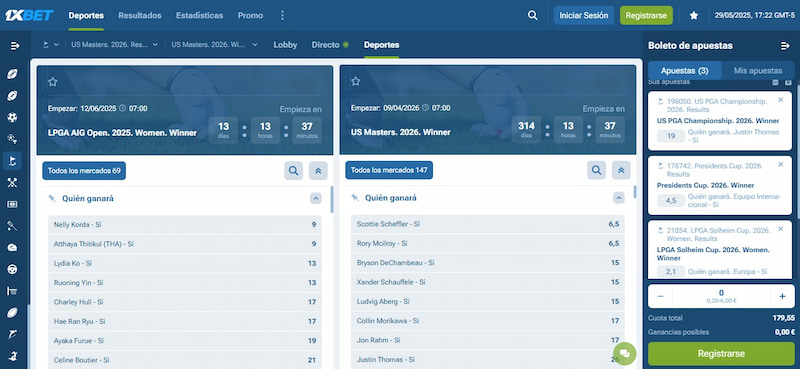The image size is (800, 369).
Task: Bet on Jon Rahm - Sí
Action: pos(488,340)
